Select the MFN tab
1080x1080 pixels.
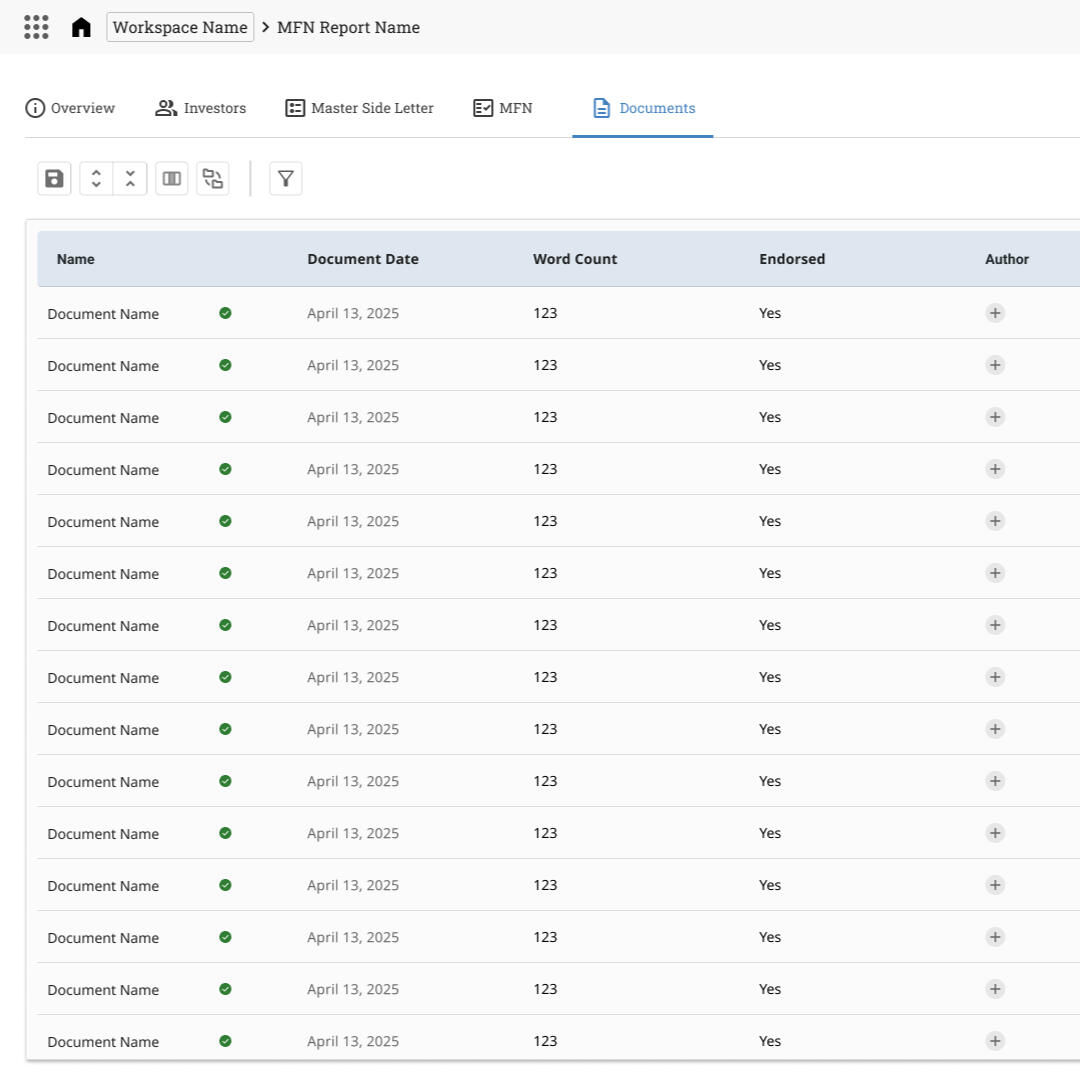coord(503,108)
